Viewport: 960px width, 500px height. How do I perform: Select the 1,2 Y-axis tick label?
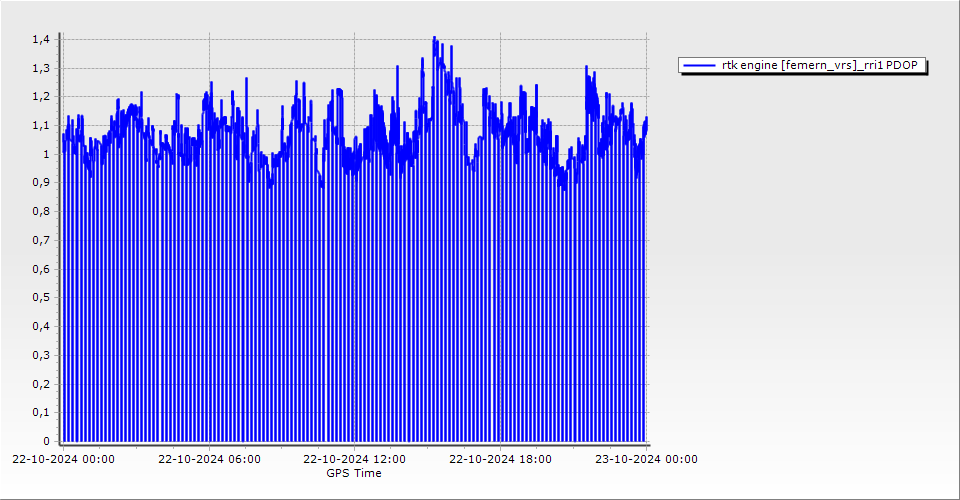[x=40, y=97]
